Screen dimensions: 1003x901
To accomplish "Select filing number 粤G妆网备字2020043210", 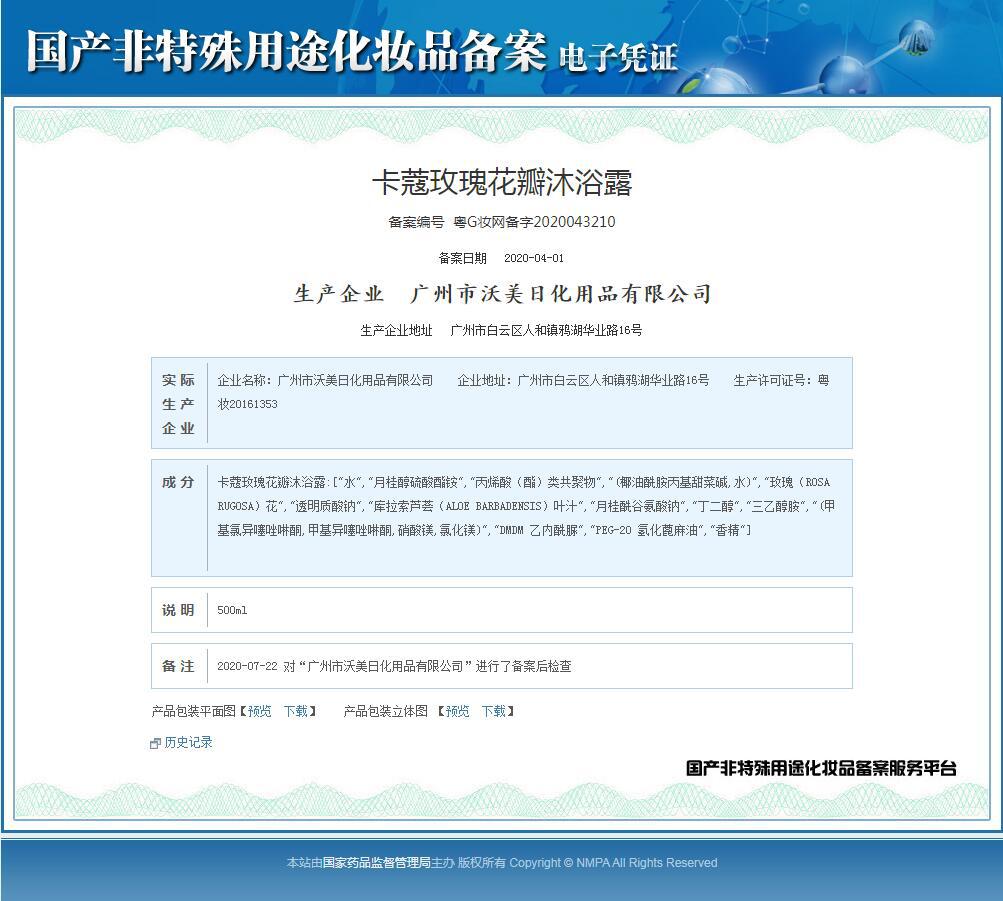I will click(x=534, y=222).
